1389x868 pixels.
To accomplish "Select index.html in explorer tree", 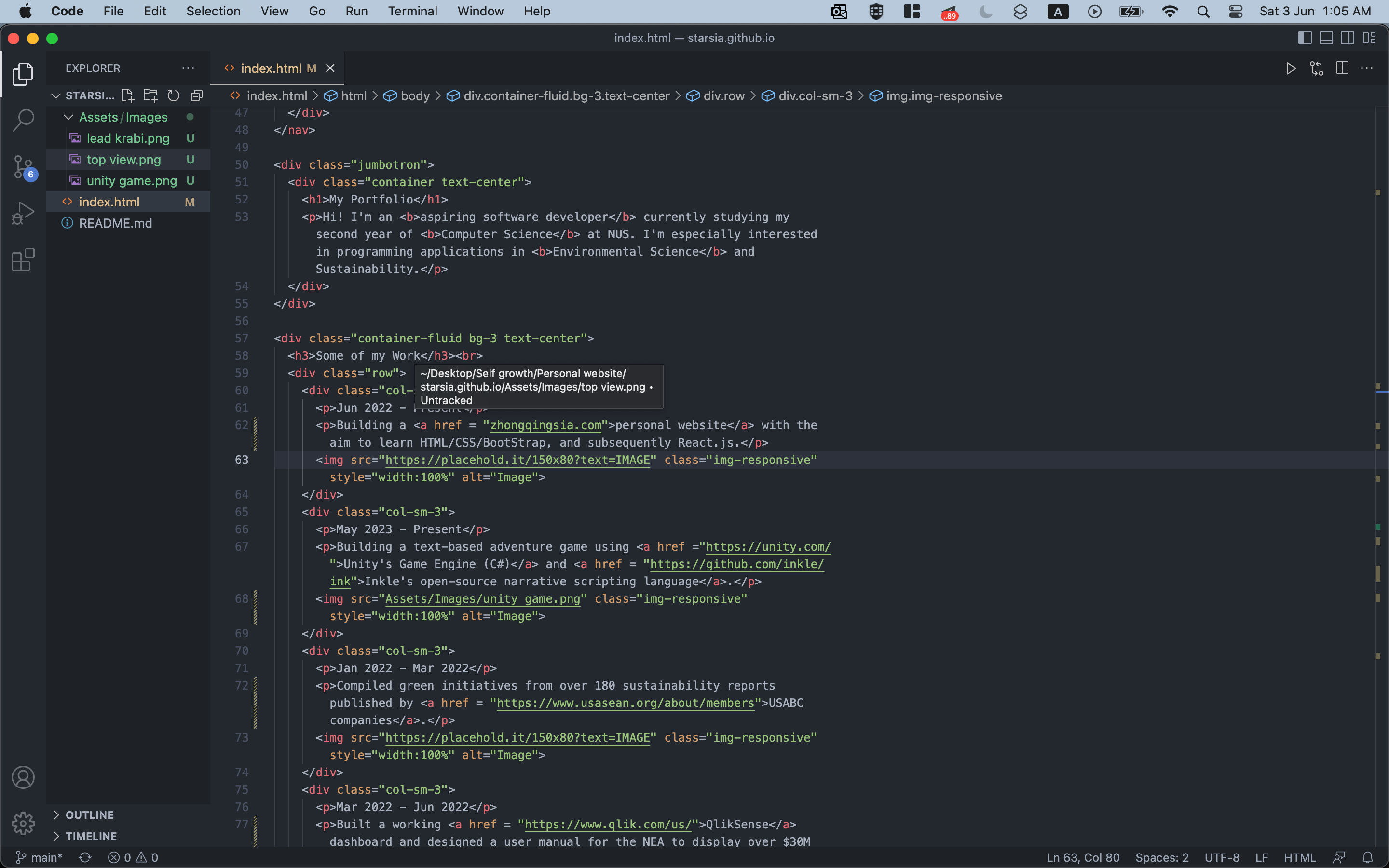I will point(127,202).
